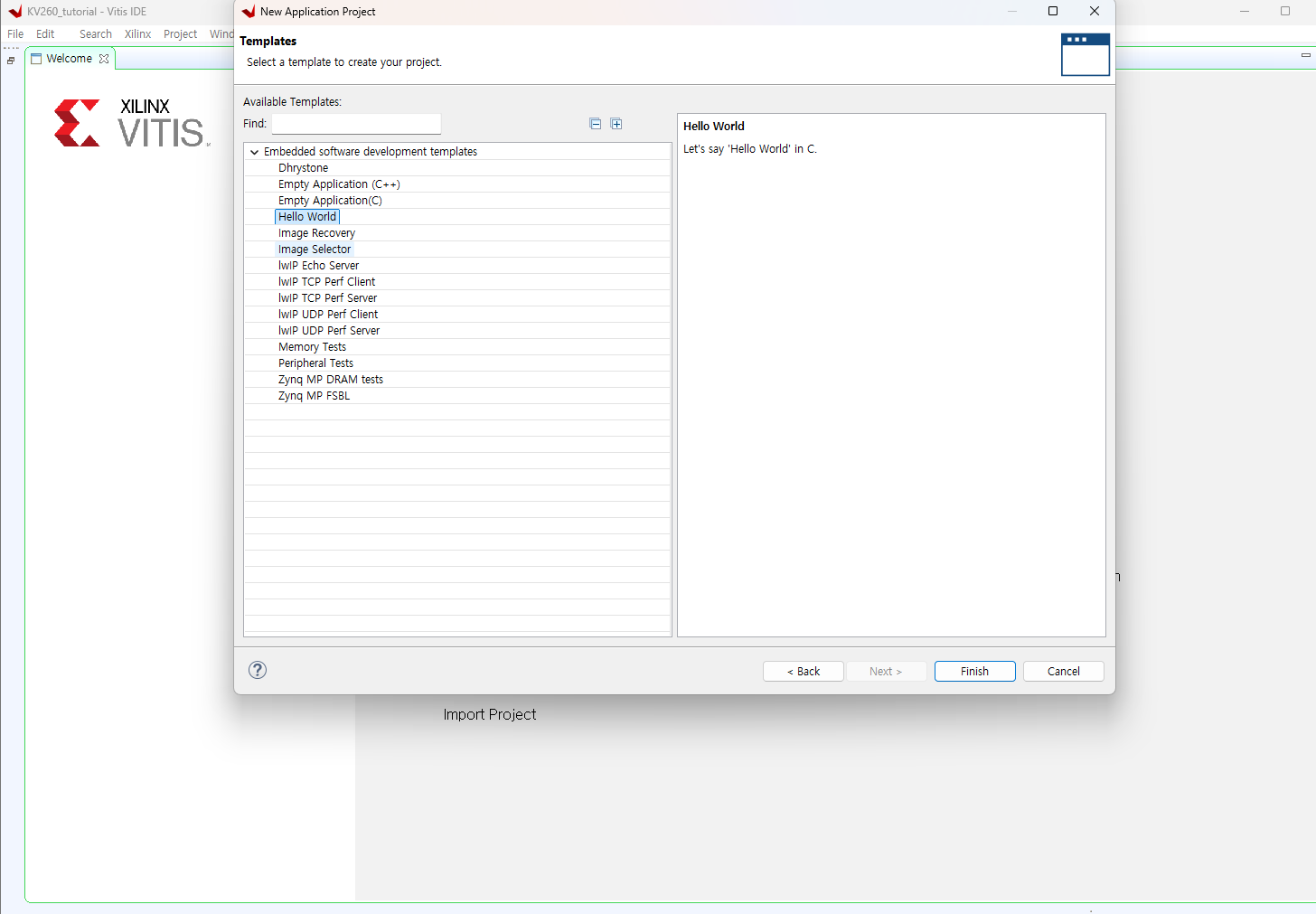Viewport: 1316px width, 914px height.
Task: Select lwIP UDP Perf Client template
Action: [x=328, y=315]
